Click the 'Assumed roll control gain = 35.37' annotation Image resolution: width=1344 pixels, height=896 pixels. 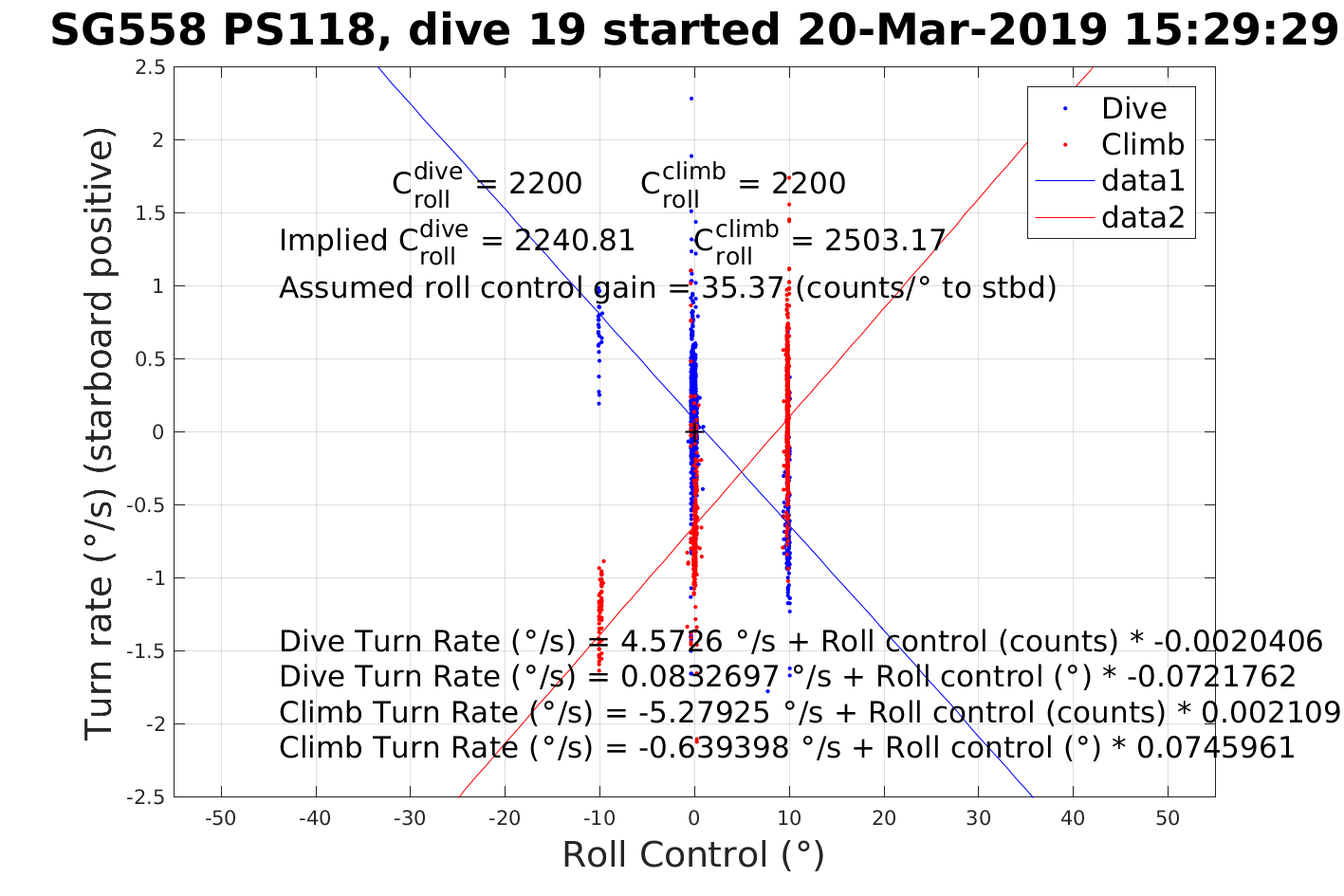click(x=531, y=287)
